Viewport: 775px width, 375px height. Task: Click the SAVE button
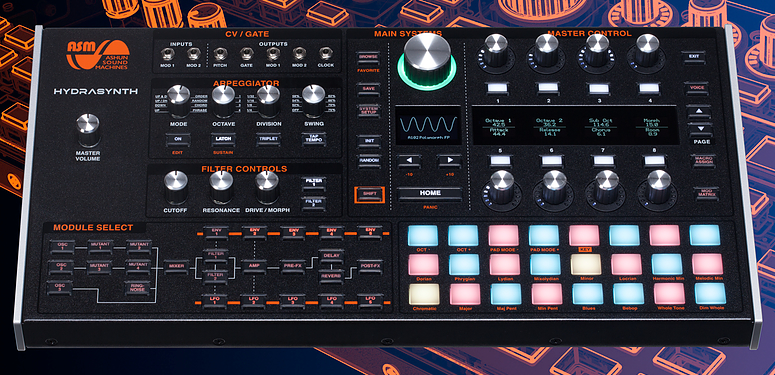[x=369, y=89]
